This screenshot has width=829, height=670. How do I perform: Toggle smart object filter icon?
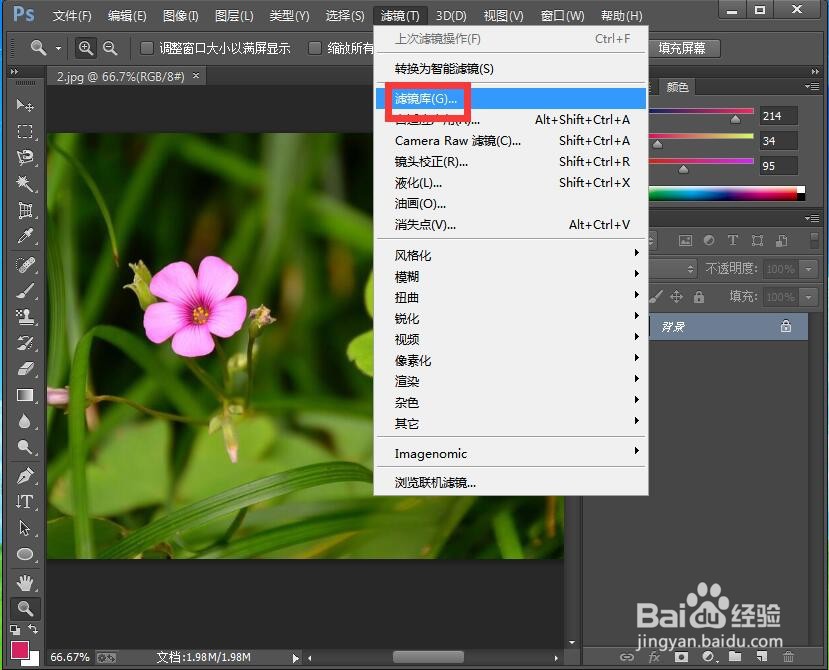pyautogui.click(x=781, y=241)
